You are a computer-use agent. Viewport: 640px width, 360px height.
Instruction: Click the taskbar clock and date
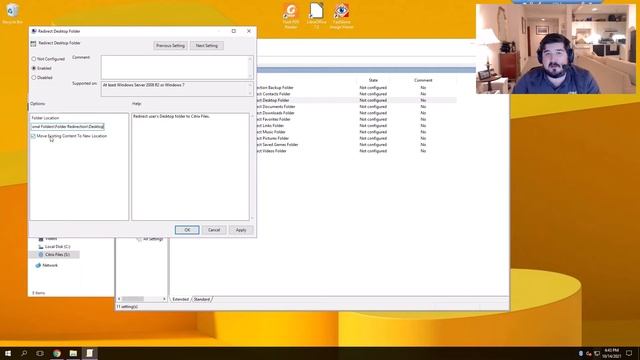pos(611,353)
